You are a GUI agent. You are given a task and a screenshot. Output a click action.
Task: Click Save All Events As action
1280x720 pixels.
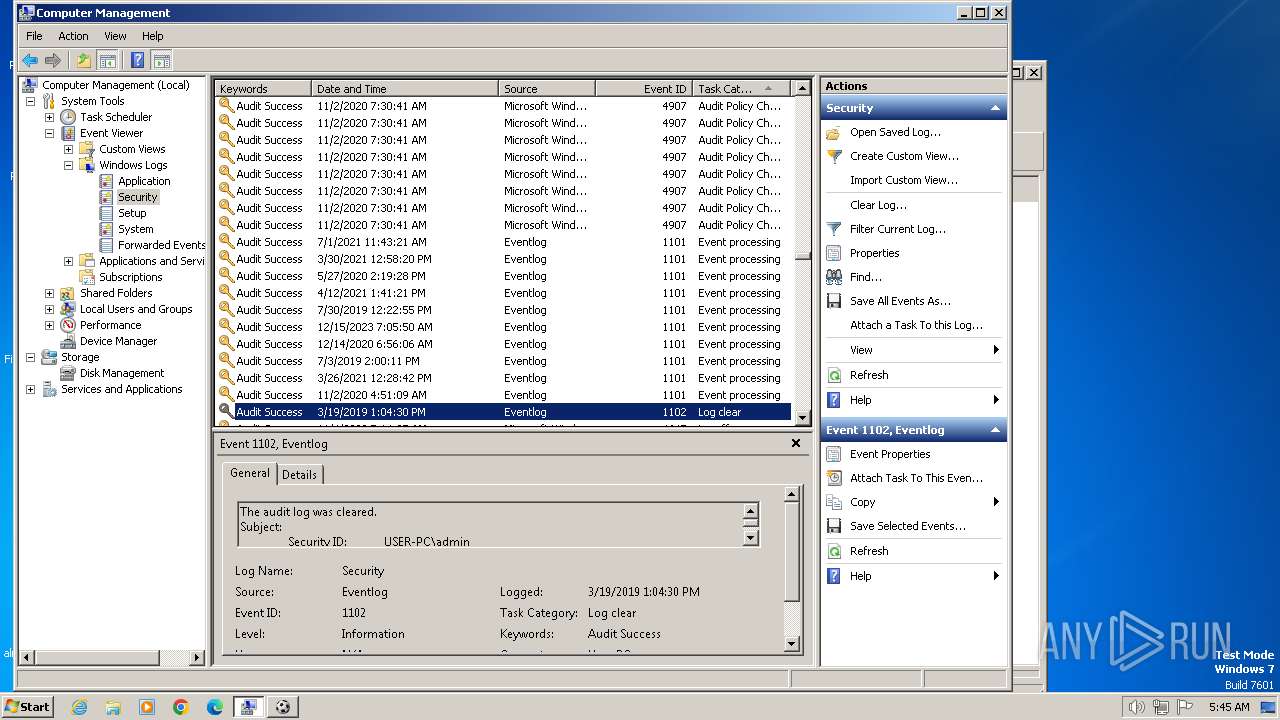(900, 301)
